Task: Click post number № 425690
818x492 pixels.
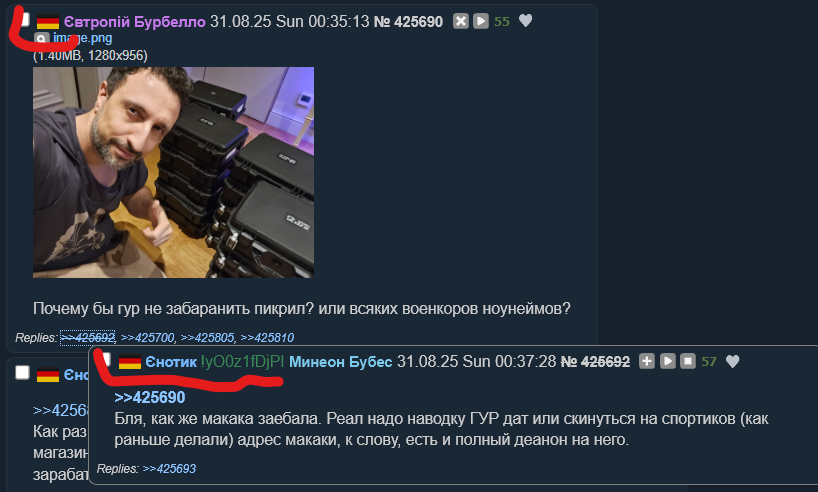Action: [x=408, y=21]
